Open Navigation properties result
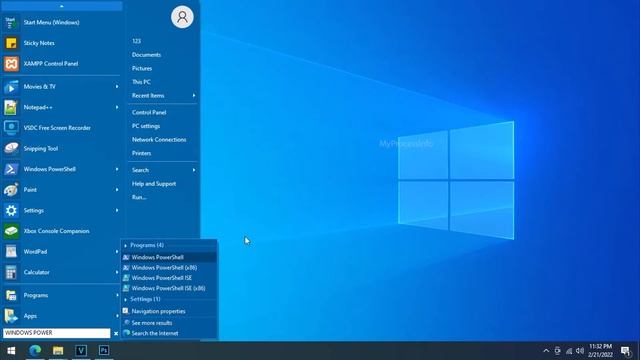640x360 pixels. point(169,311)
